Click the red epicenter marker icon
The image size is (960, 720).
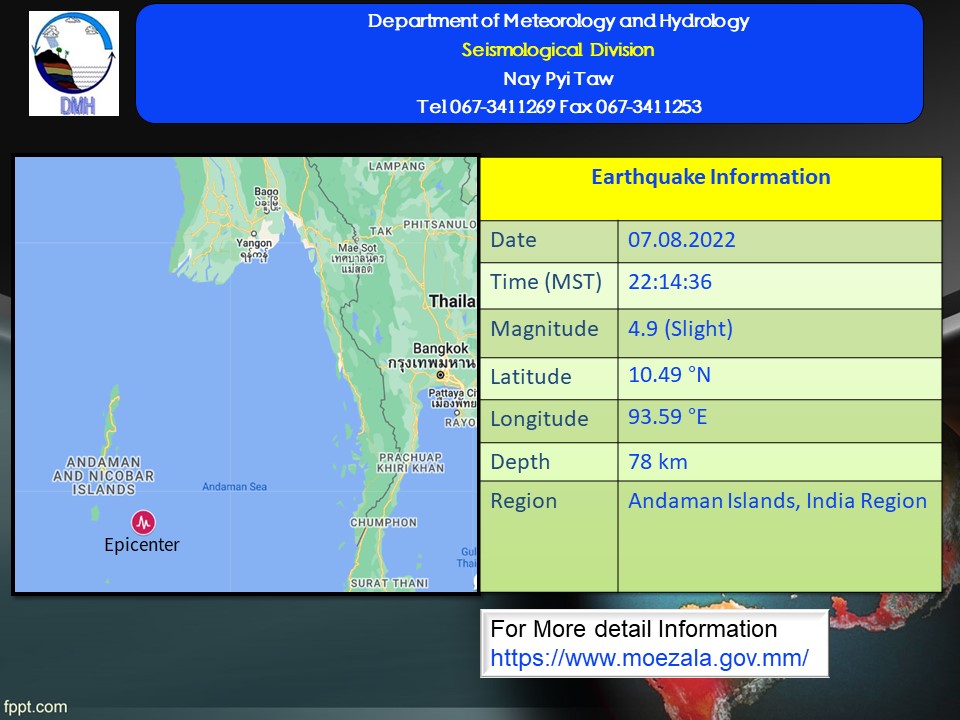tap(143, 522)
